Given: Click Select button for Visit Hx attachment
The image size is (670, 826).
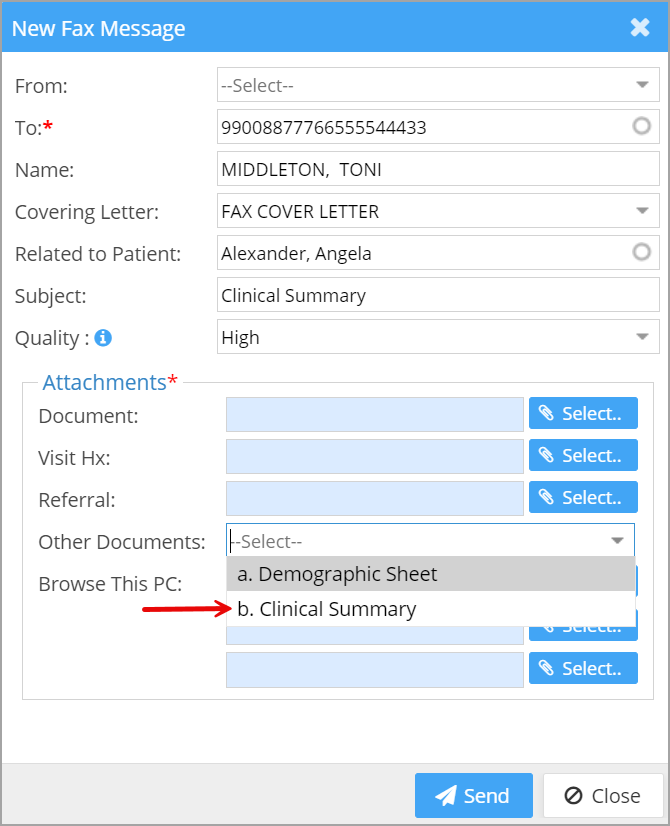Looking at the screenshot, I should tap(583, 456).
